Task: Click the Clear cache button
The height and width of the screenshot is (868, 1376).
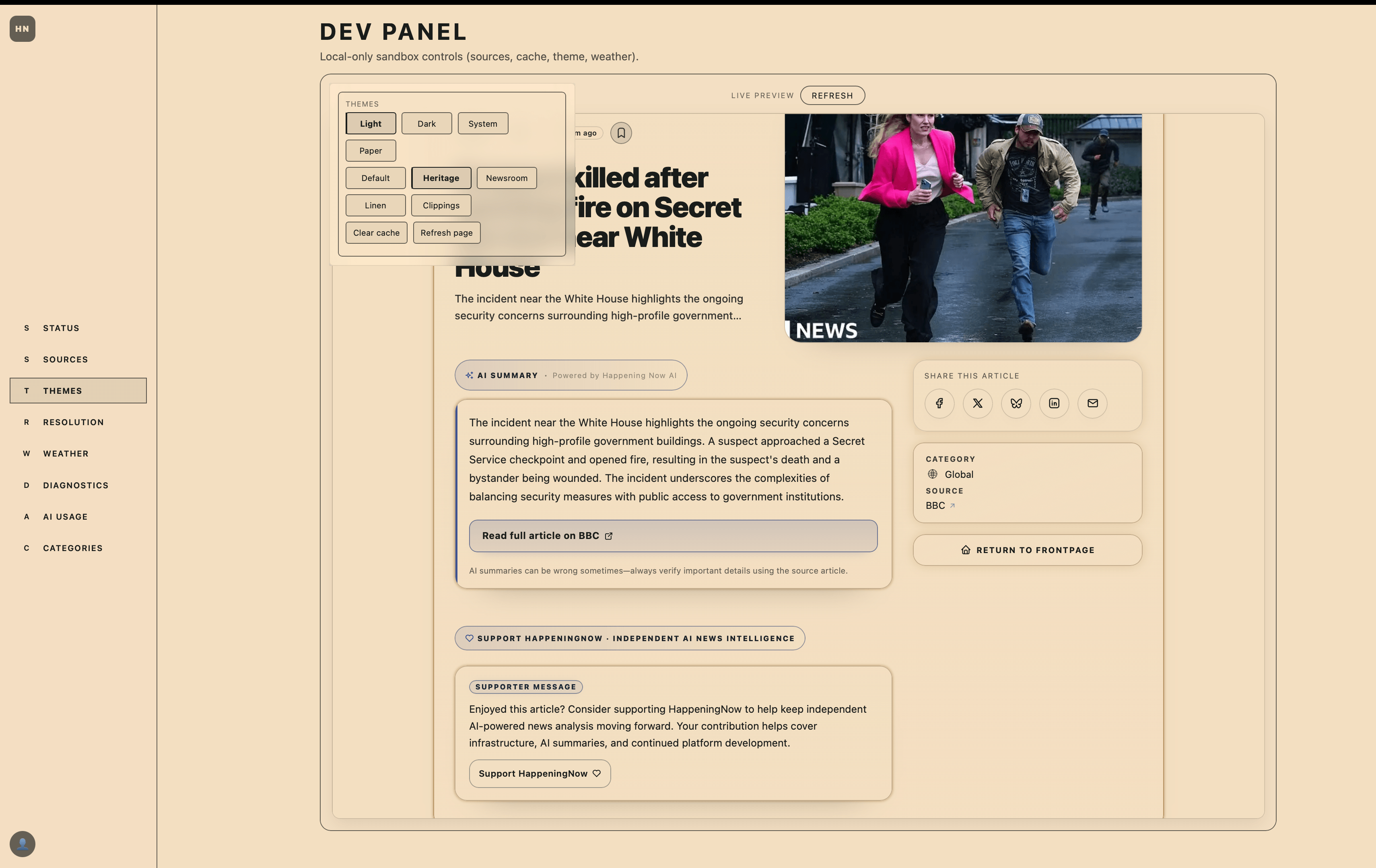Action: [377, 233]
